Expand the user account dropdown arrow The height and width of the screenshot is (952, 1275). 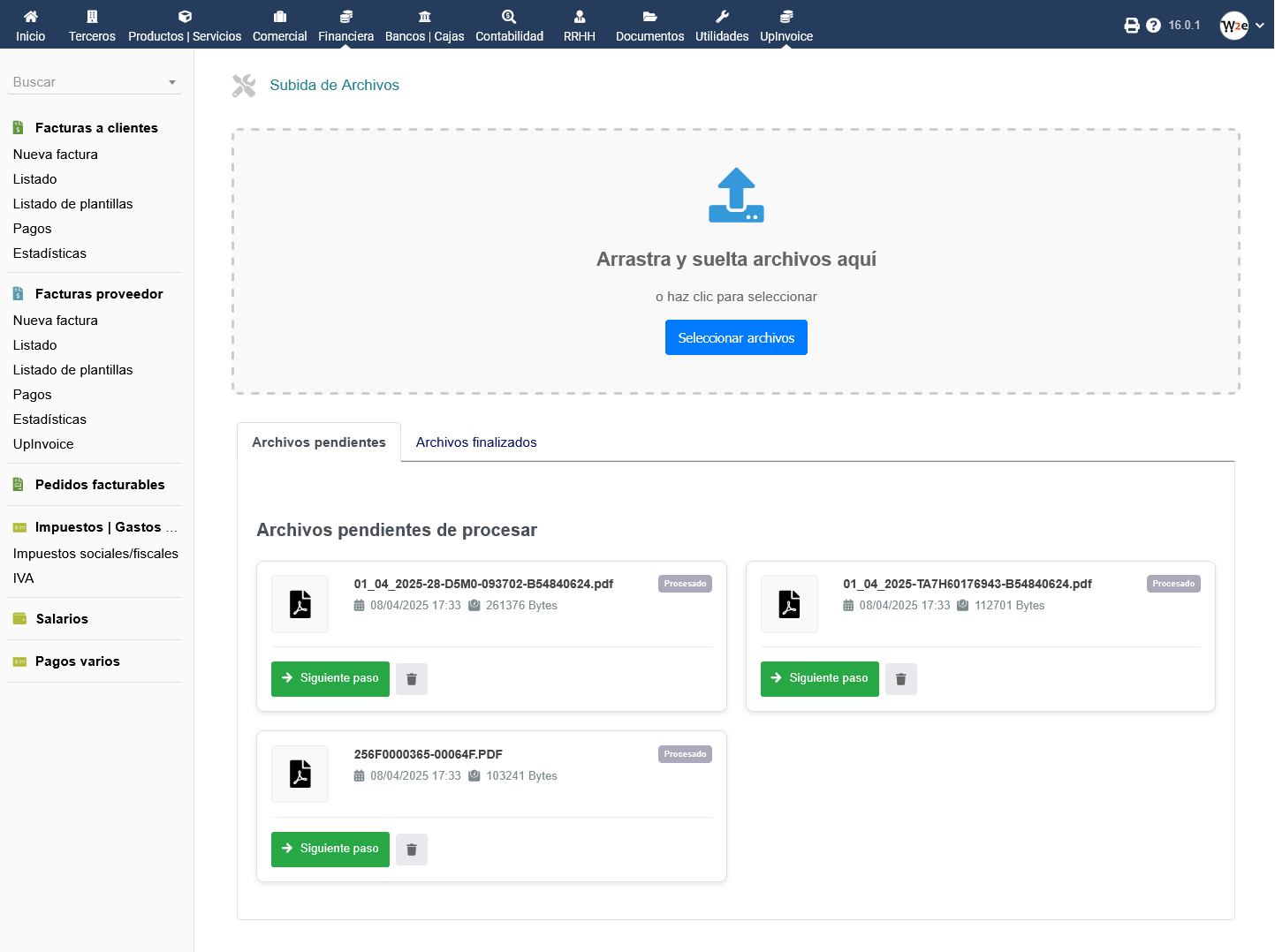(x=1260, y=26)
